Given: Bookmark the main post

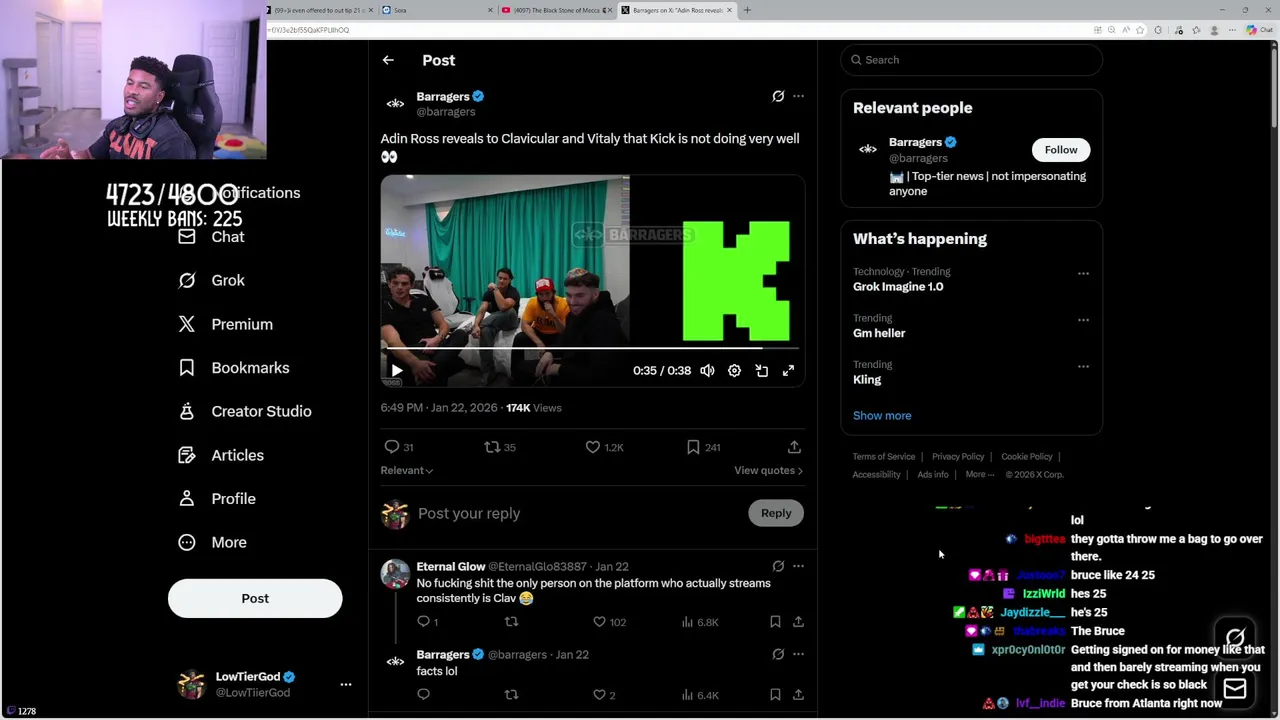Looking at the screenshot, I should click(x=693, y=447).
